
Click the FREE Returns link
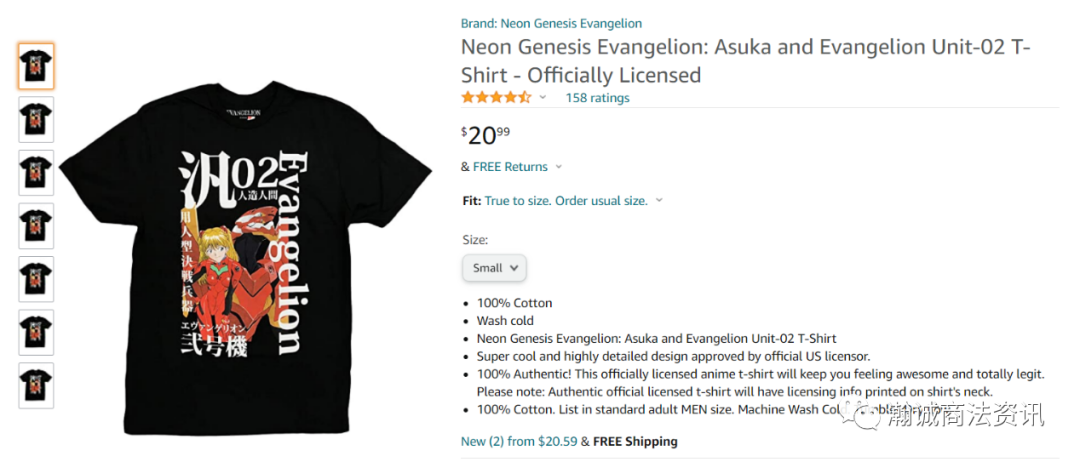(x=510, y=167)
